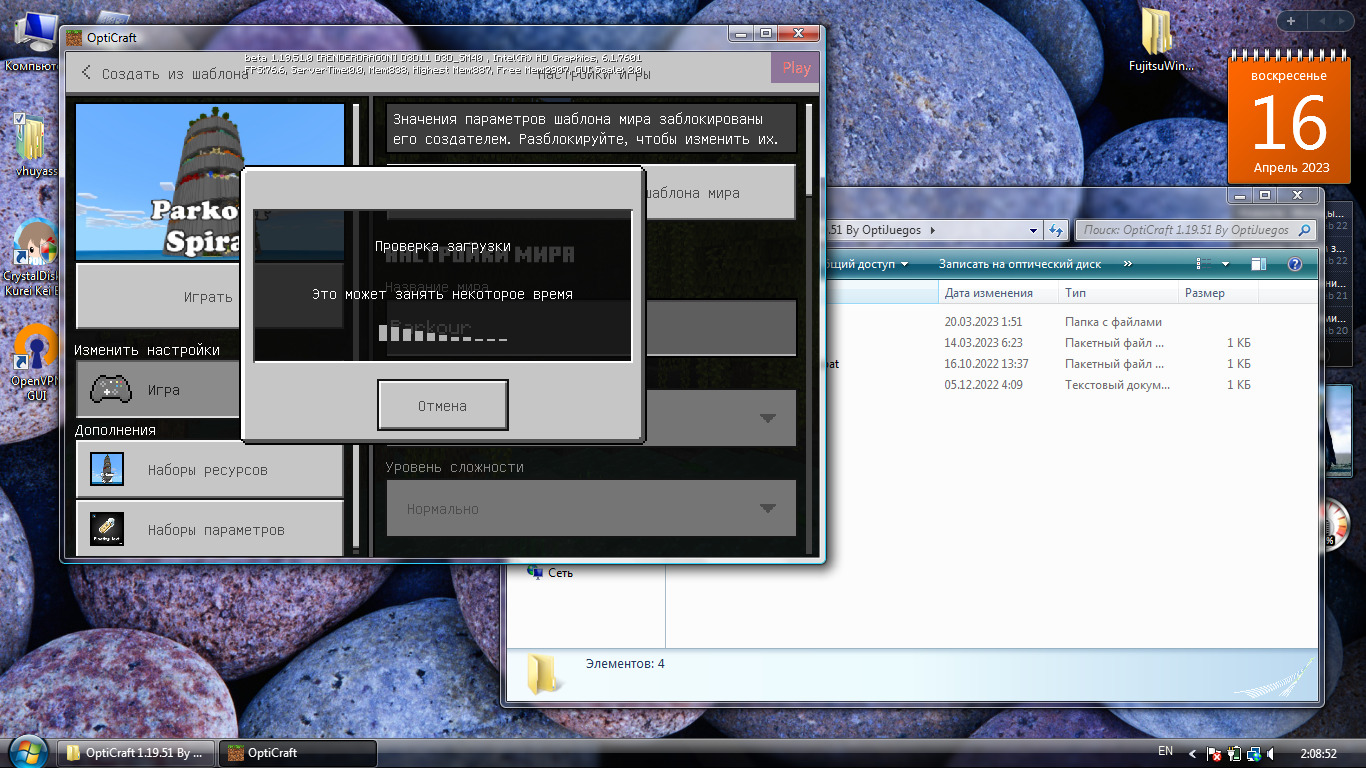Go back using the arrow beside 'Создать из шаблона'
The width and height of the screenshot is (1366, 768).
click(x=86, y=72)
